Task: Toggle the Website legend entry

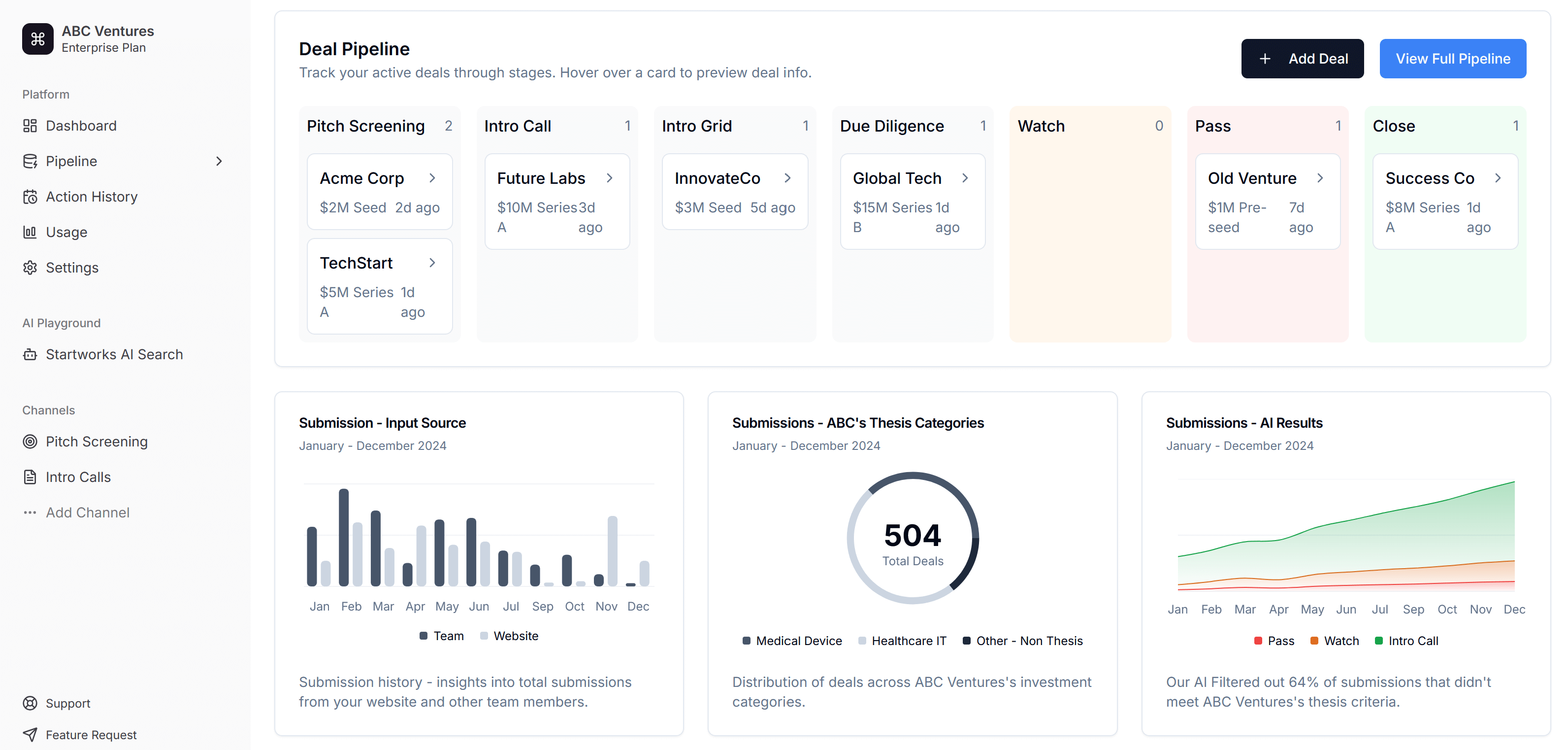Action: pyautogui.click(x=510, y=636)
